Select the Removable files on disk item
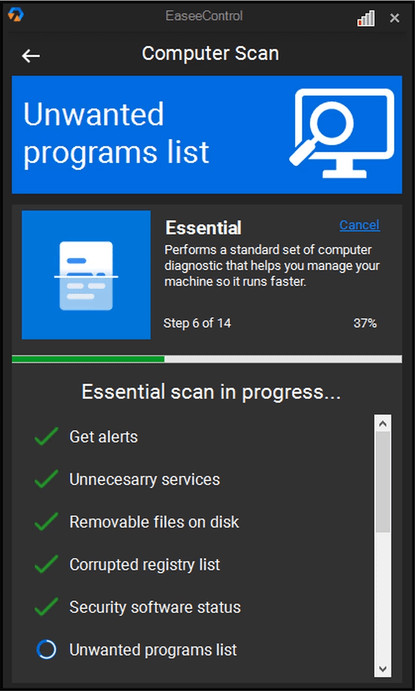415x691 pixels. (x=154, y=522)
